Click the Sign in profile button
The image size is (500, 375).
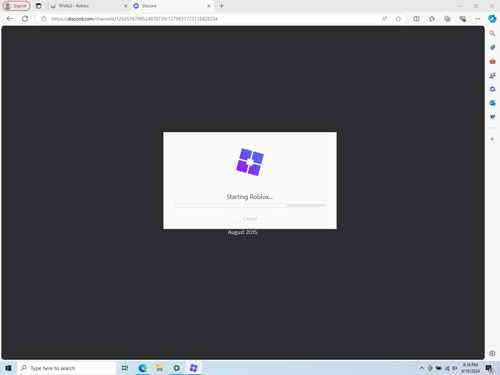point(16,6)
